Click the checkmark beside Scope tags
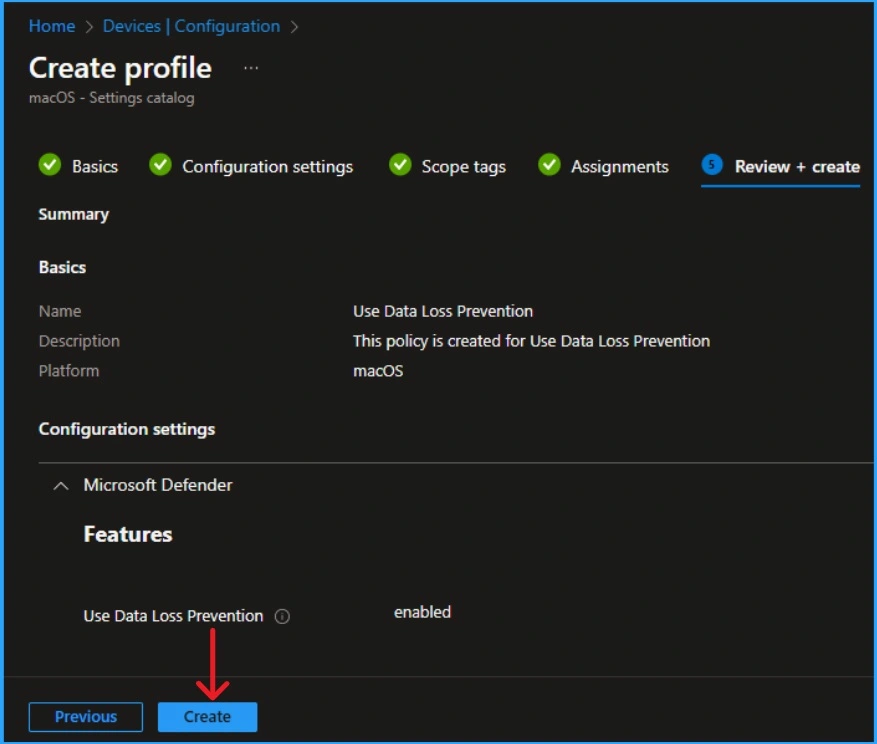This screenshot has width=877, height=744. [x=400, y=164]
